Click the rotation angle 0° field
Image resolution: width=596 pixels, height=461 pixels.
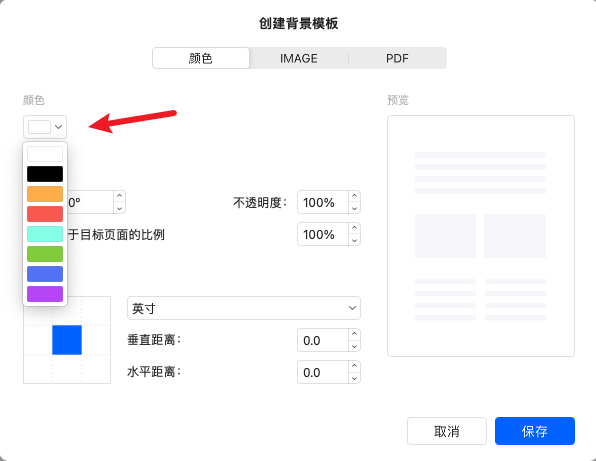(90, 202)
